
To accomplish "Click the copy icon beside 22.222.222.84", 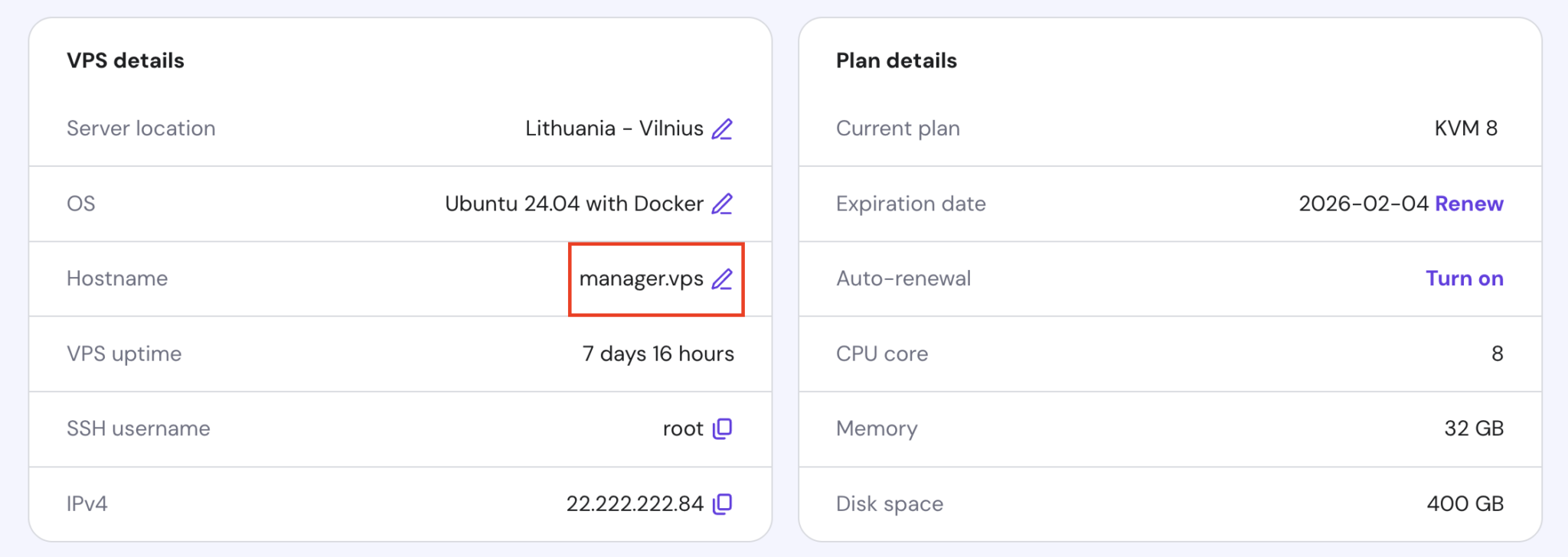I will click(x=723, y=503).
